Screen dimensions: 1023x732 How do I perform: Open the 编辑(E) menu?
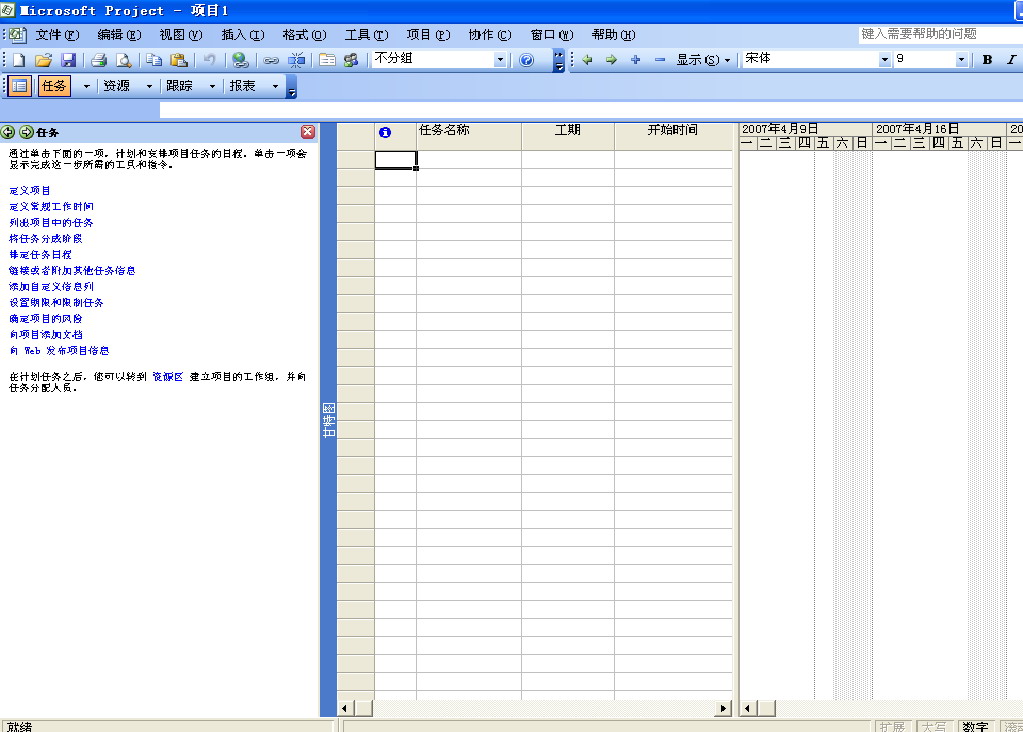tap(119, 35)
